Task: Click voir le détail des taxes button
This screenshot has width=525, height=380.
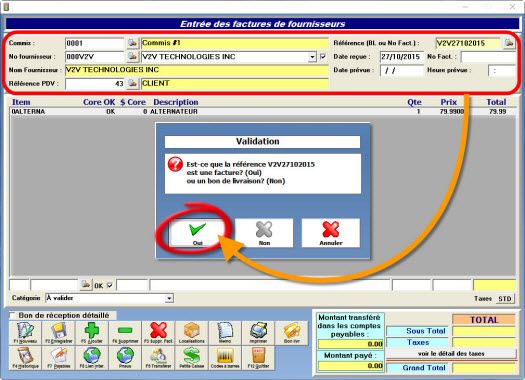Action: coord(451,354)
